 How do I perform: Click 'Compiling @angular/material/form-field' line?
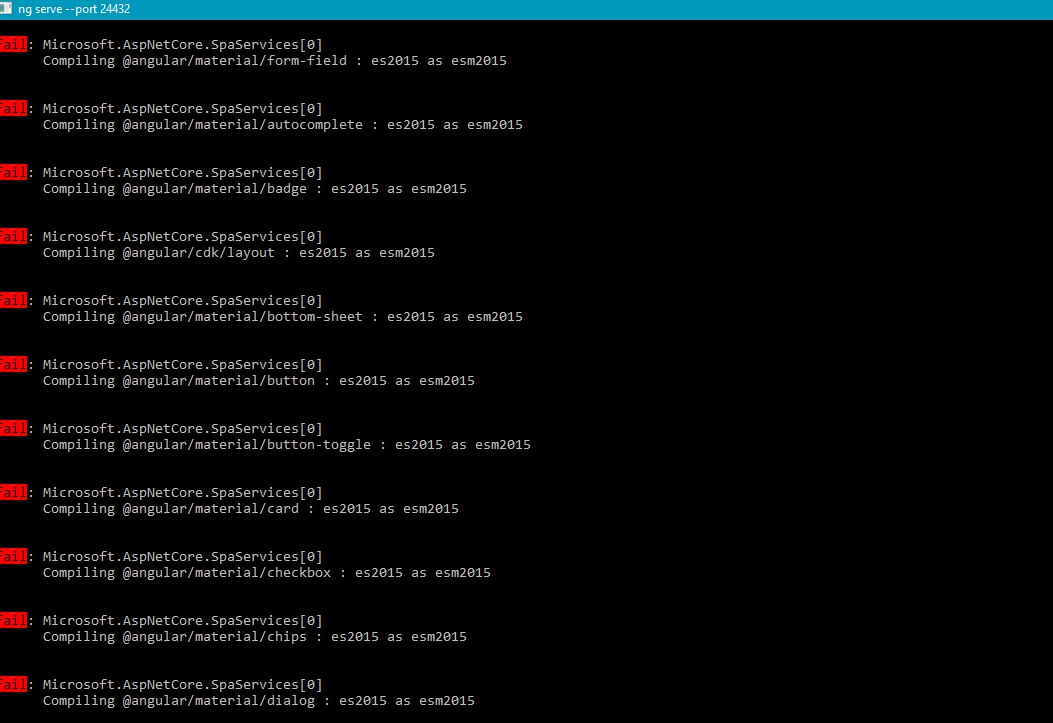(x=275, y=60)
